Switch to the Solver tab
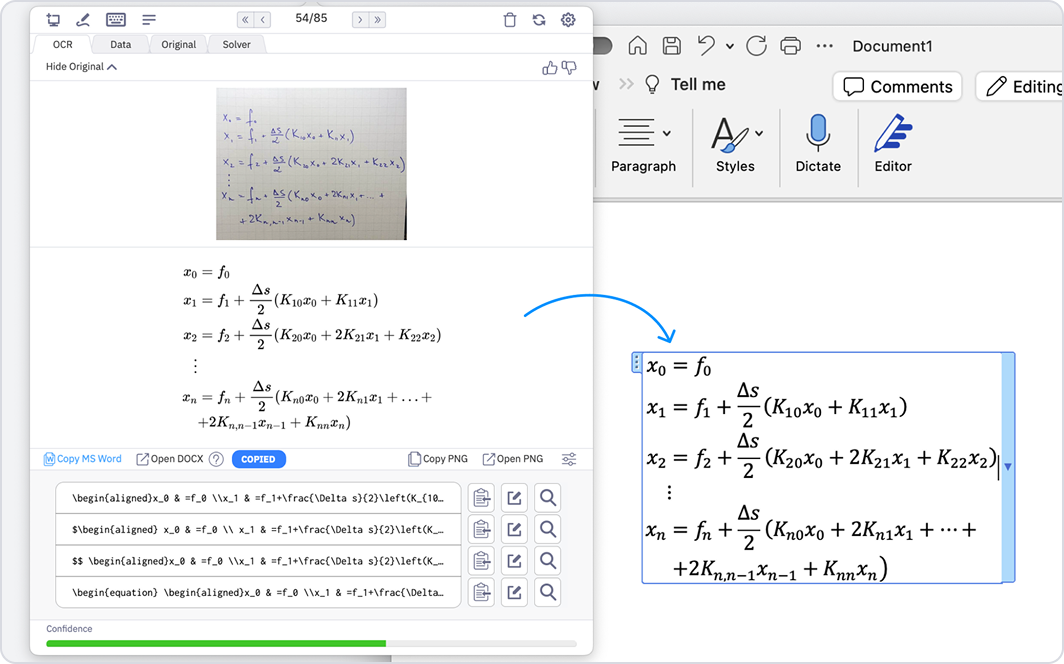 (x=236, y=44)
